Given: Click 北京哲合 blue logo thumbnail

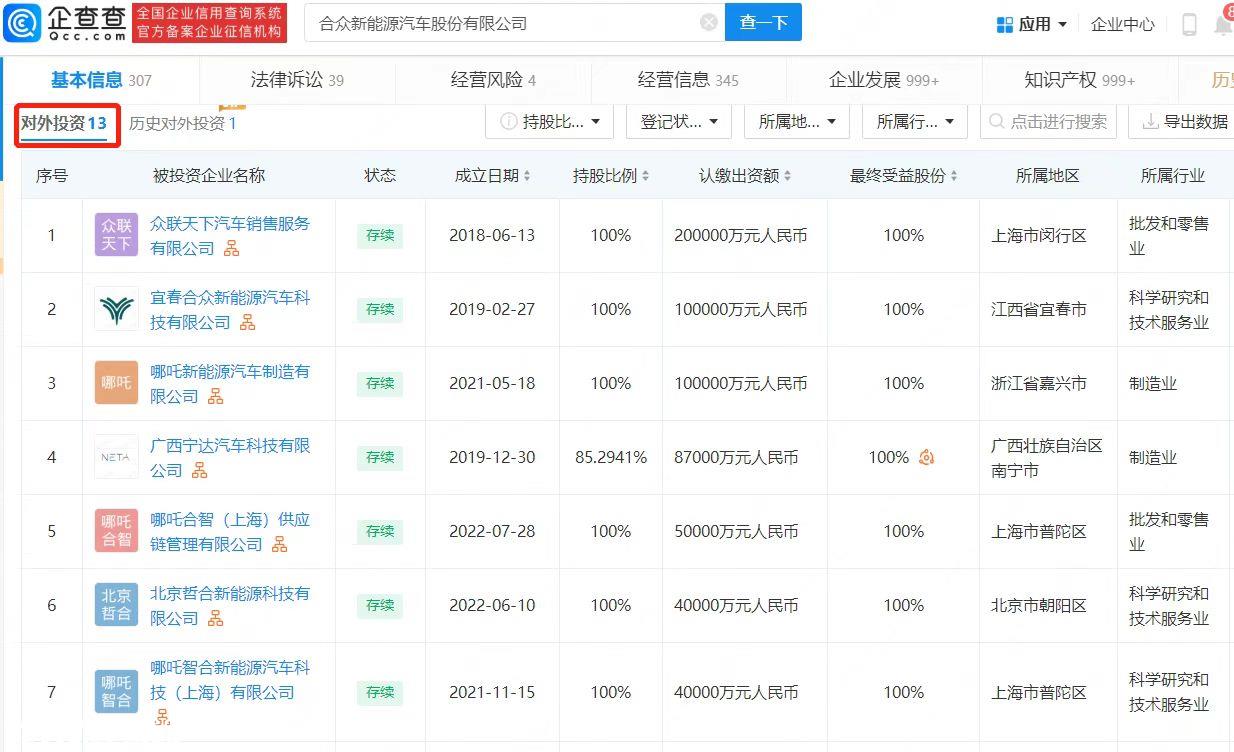Looking at the screenshot, I should 117,605.
